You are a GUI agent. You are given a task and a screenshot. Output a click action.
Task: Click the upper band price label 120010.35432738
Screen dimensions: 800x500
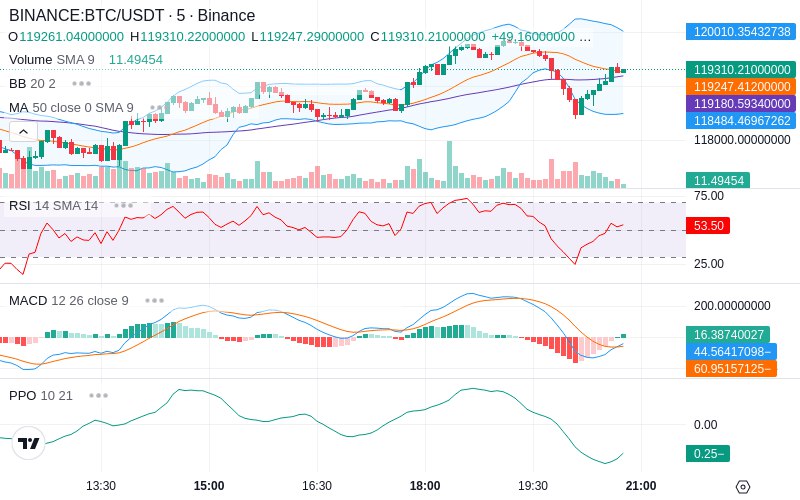tap(741, 32)
